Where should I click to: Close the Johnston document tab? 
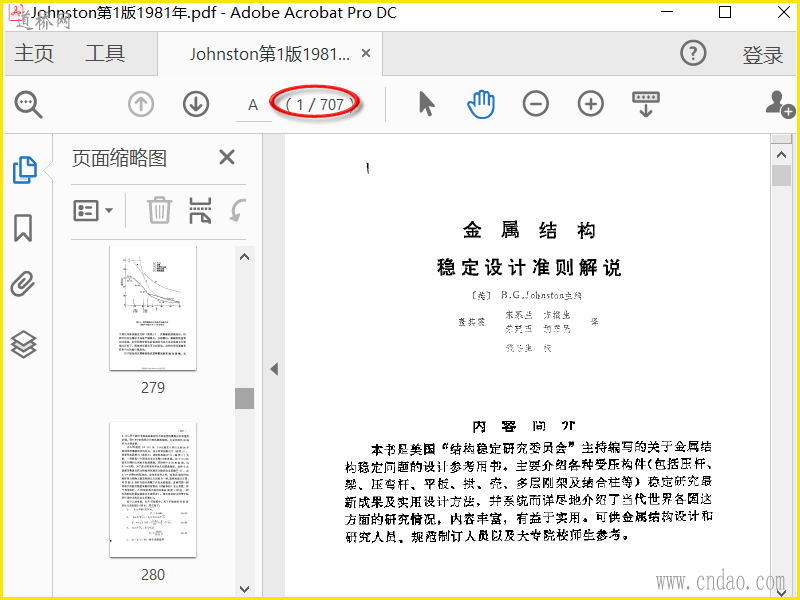pyautogui.click(x=366, y=53)
